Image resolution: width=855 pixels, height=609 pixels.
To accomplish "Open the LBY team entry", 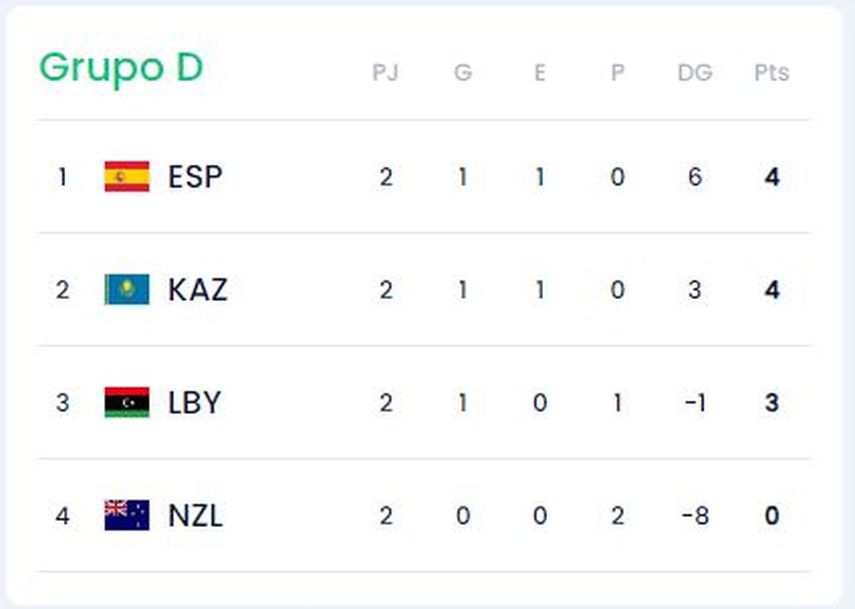I will coord(194,403).
